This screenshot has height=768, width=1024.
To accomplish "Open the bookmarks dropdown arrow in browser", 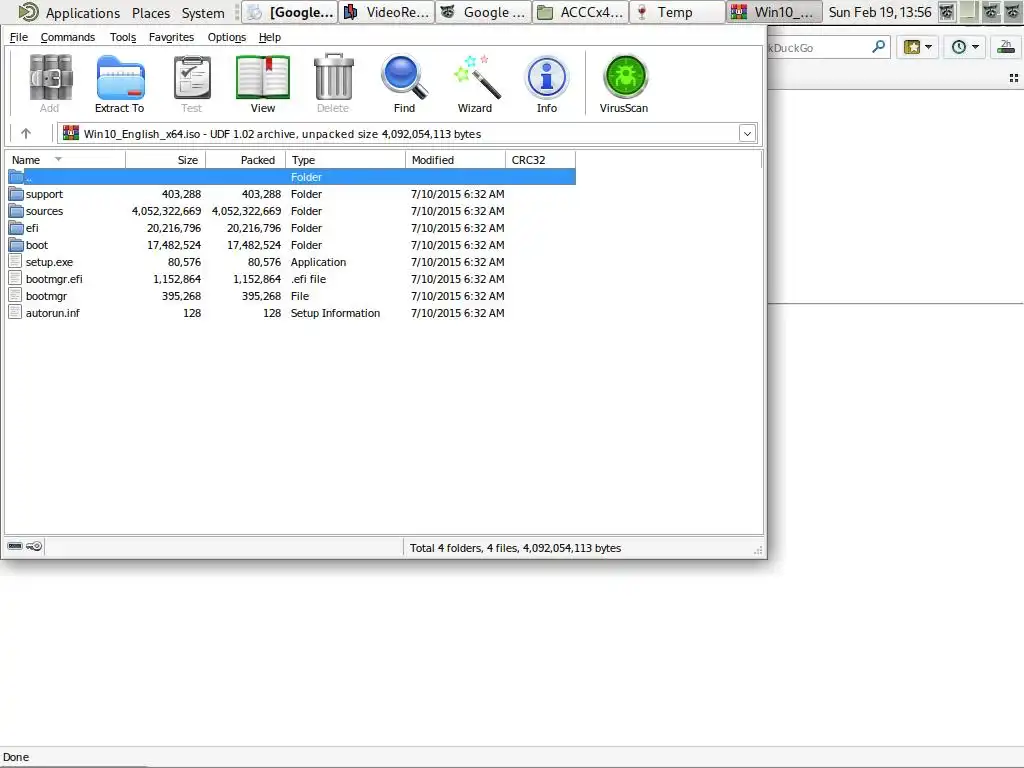I will (929, 47).
